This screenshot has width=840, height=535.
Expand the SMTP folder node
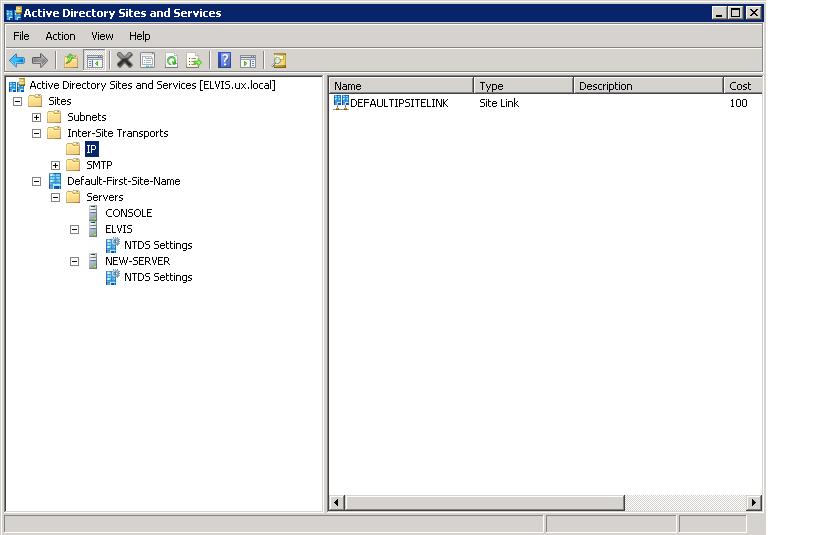click(56, 165)
